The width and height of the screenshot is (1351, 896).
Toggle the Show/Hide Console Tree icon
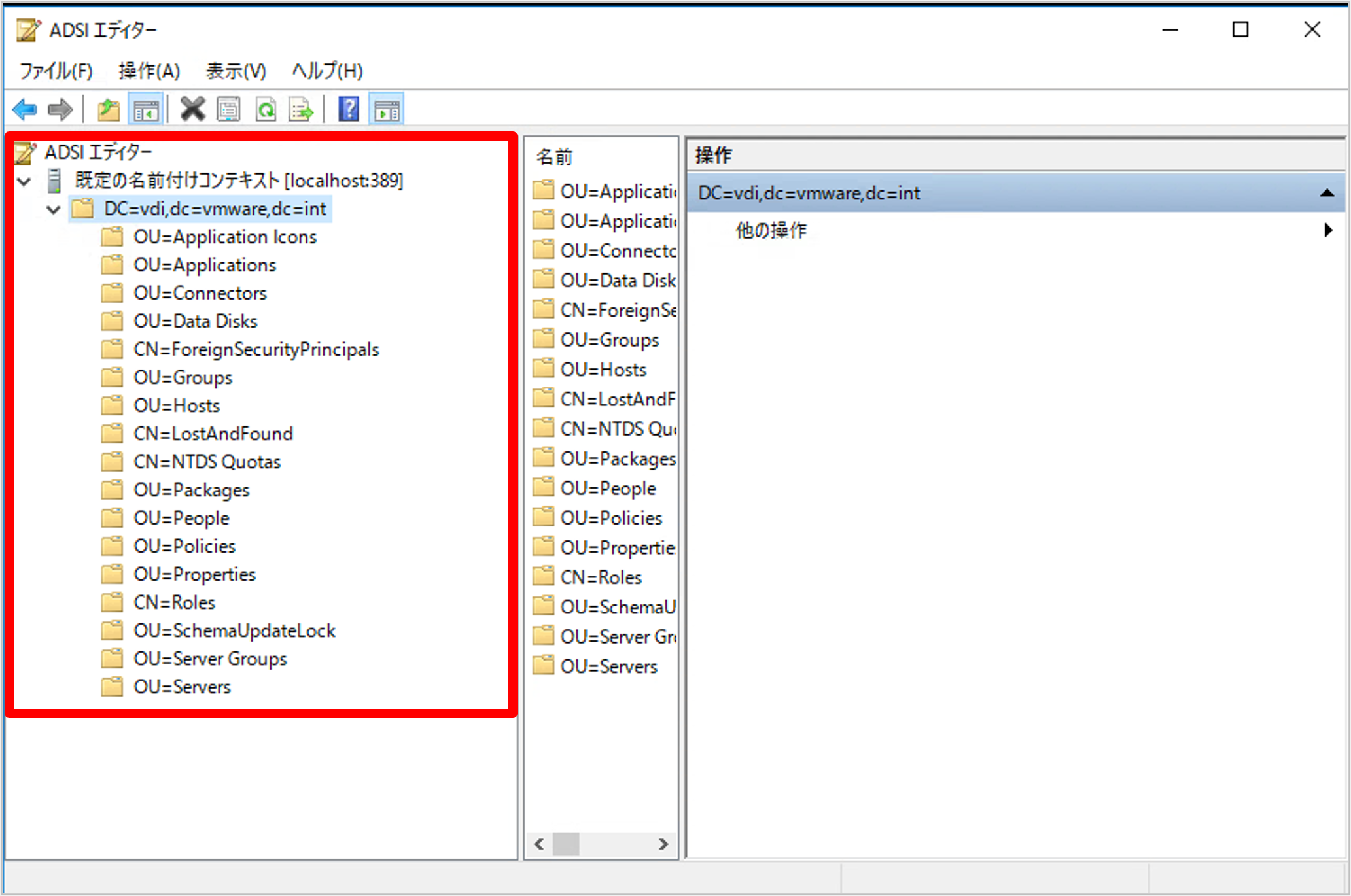146,109
